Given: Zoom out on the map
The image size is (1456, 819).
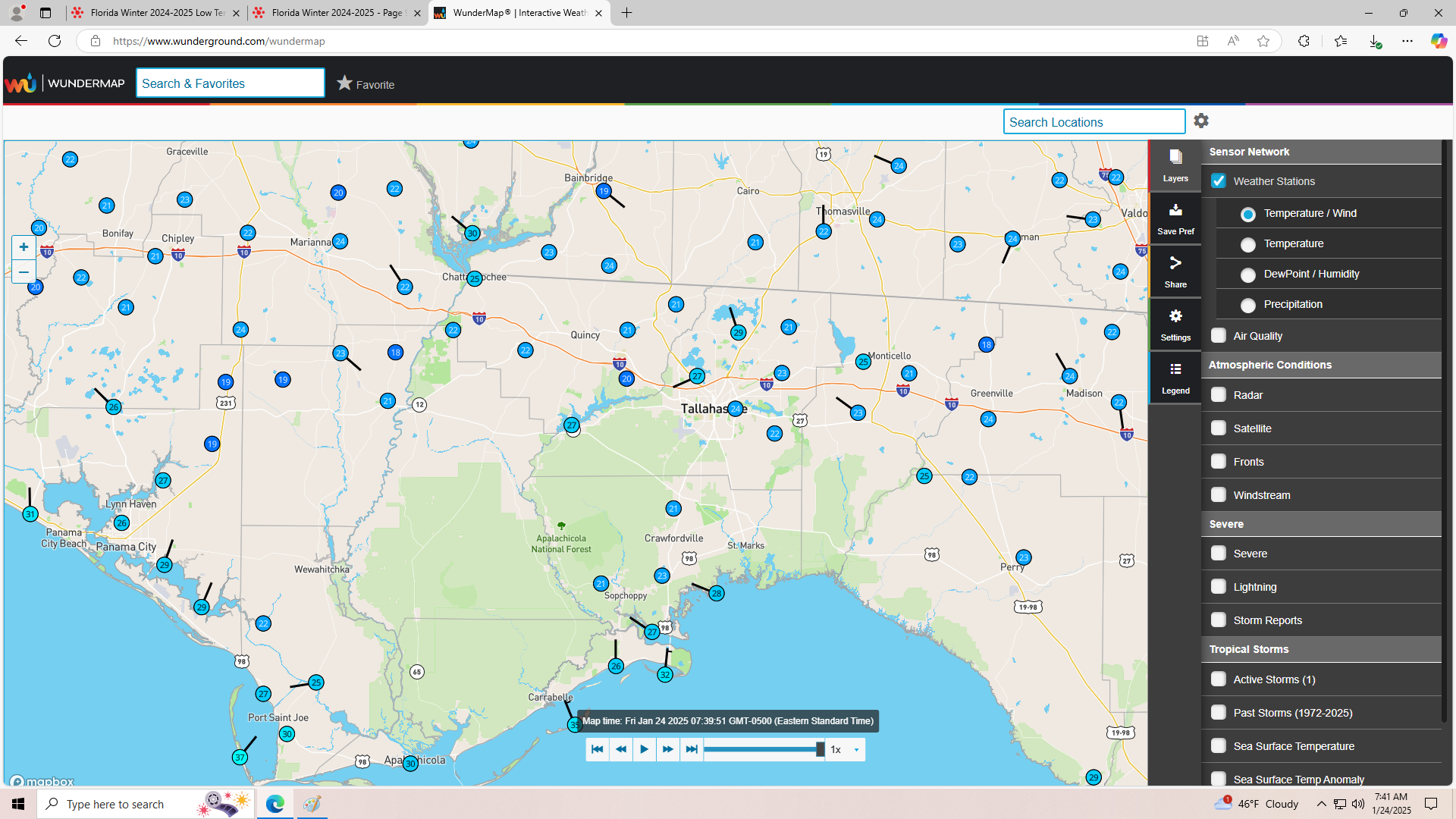Looking at the screenshot, I should click(x=24, y=271).
